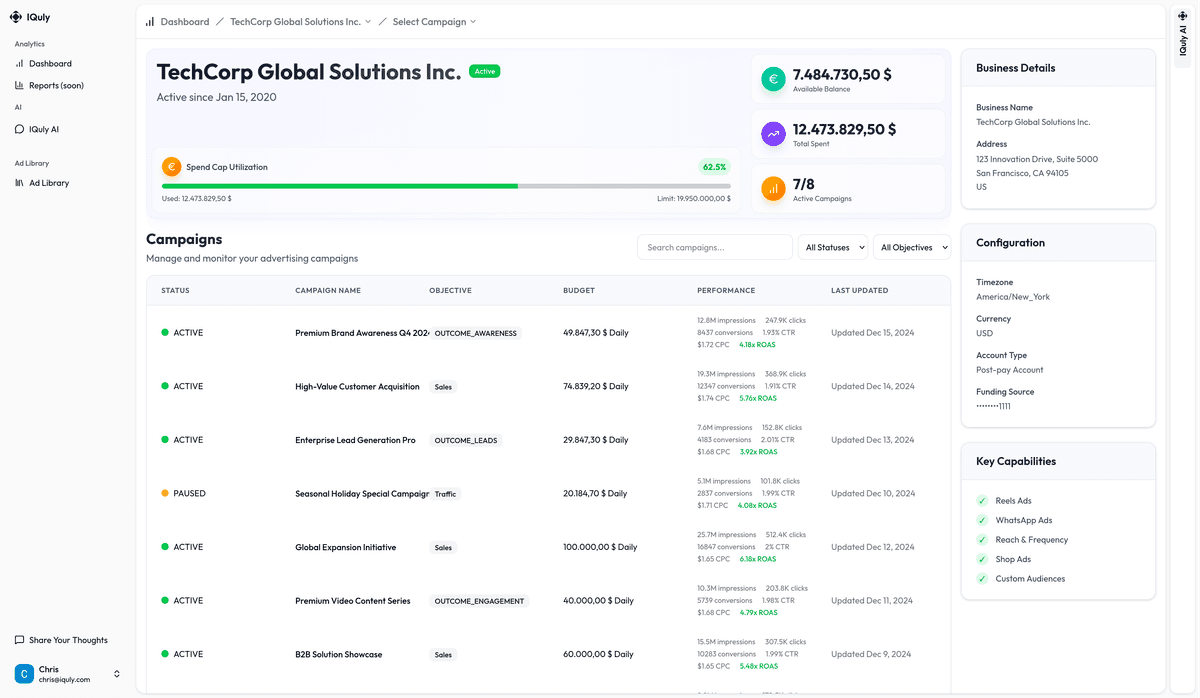Select the Ad Library icon
Screen dimensions: 1200x698
click(20, 182)
